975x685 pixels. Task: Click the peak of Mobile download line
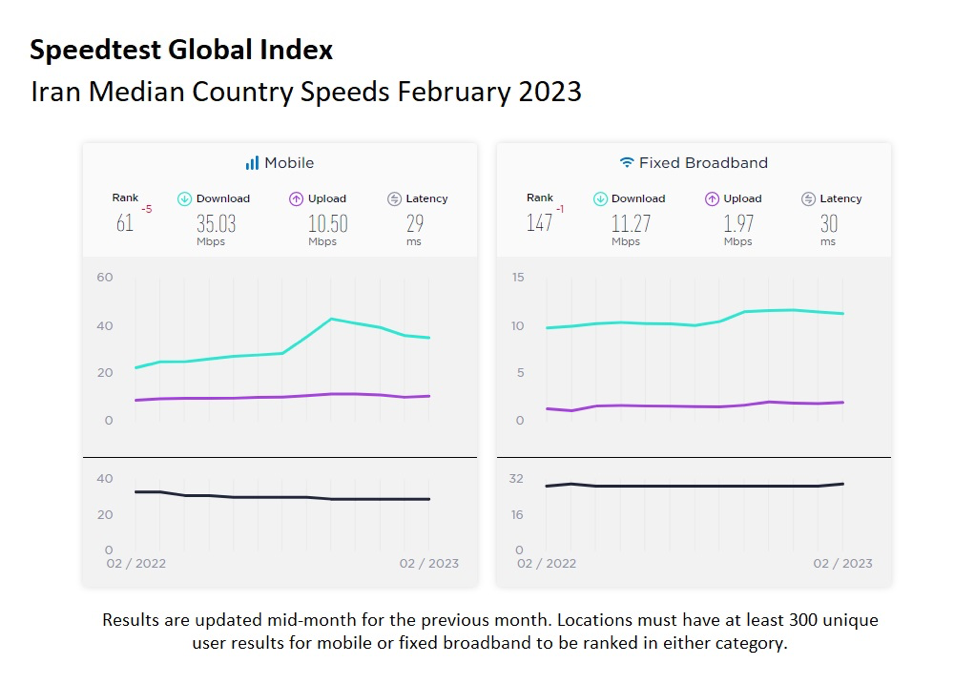click(331, 319)
